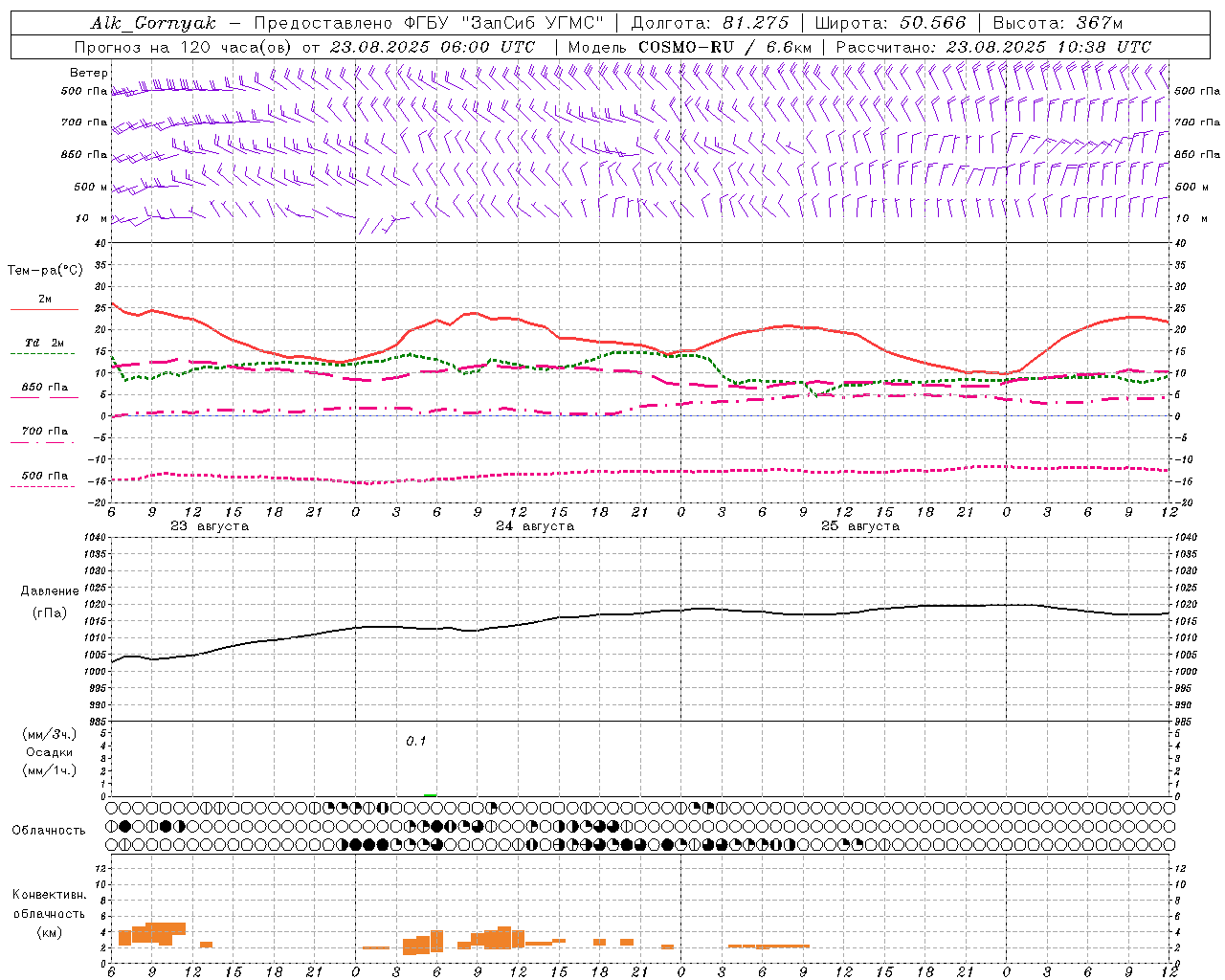Viewport: 1225px width, 980px height.
Task: Click the 'Рассчитано: 23.08.2025 10:38 UTC' timestamp
Action: (x=993, y=47)
